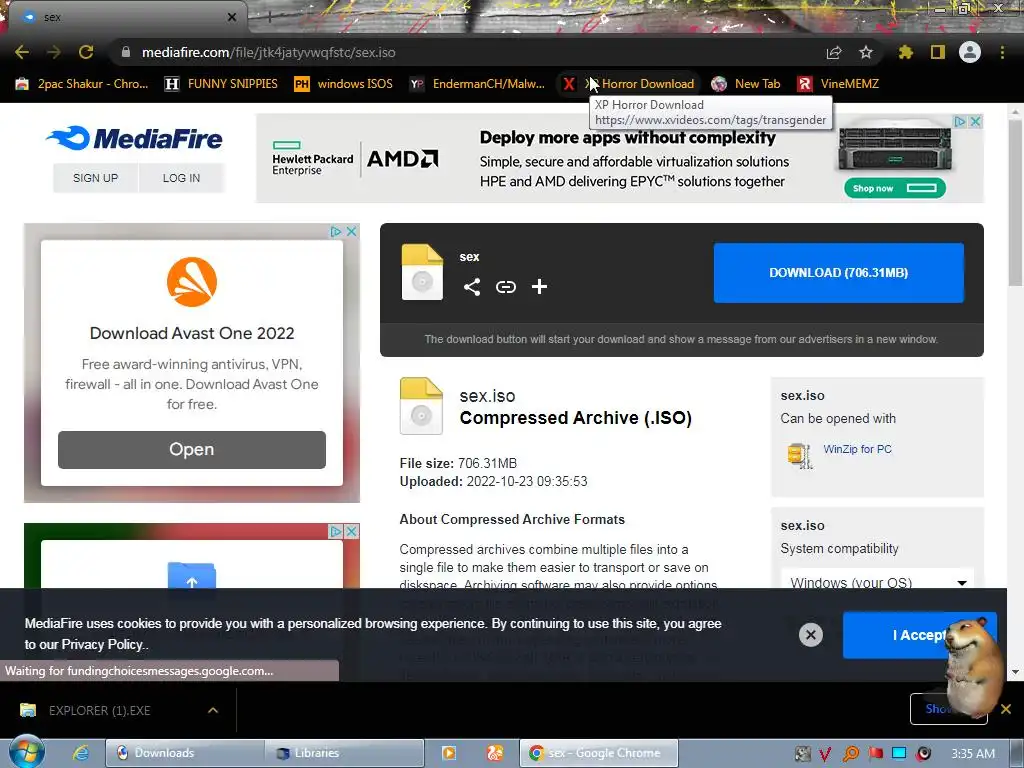Click the DOWNLOAD (706.31MB) button
The height and width of the screenshot is (768, 1024).
coord(839,273)
